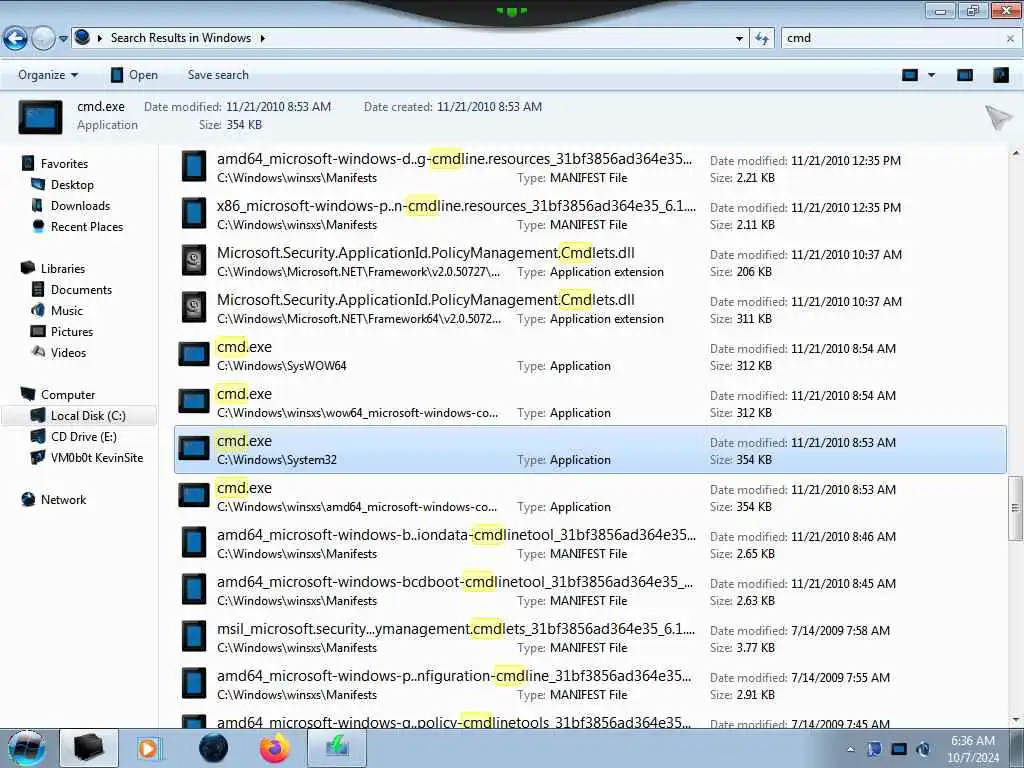Image resolution: width=1024 pixels, height=768 pixels.
Task: Select Cmdlets.dll icon in Framework64 folder
Action: coord(194,308)
